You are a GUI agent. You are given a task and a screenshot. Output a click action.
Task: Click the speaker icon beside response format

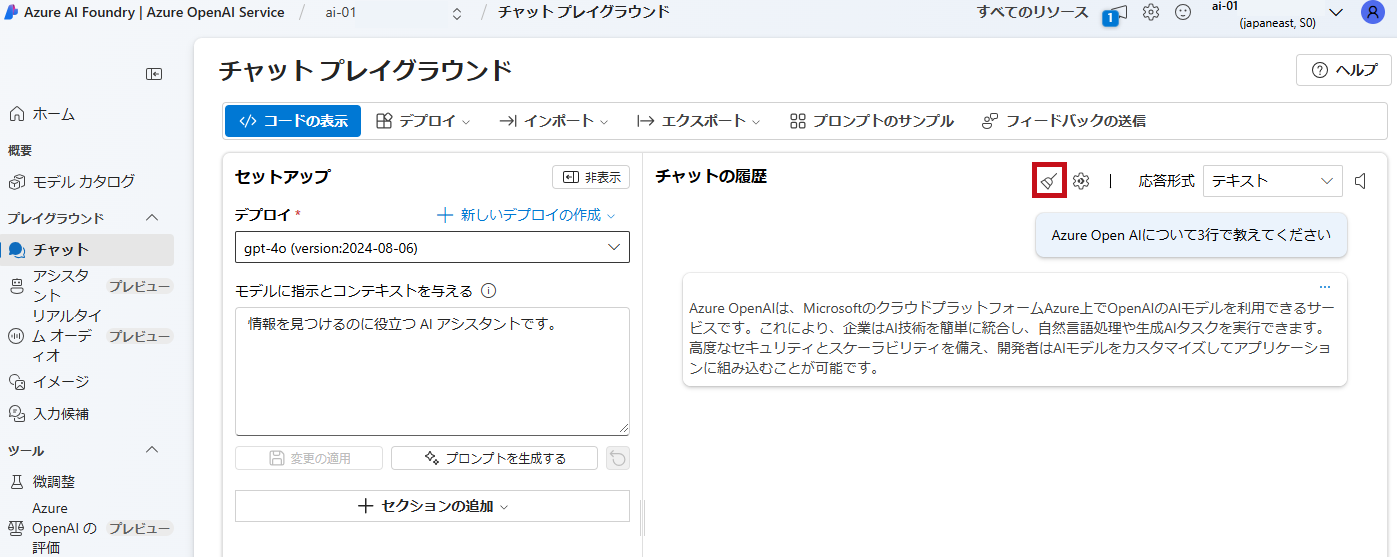[1360, 181]
